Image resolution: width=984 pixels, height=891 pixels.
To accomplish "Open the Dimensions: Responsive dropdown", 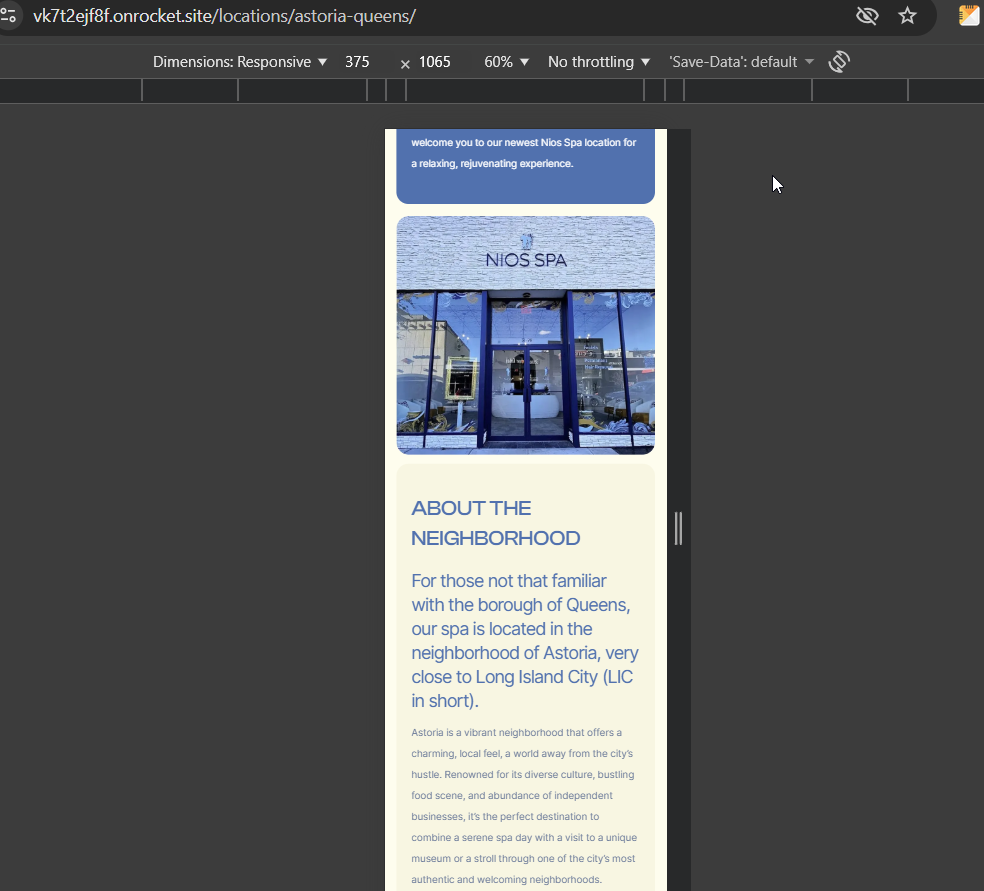I will tap(240, 61).
